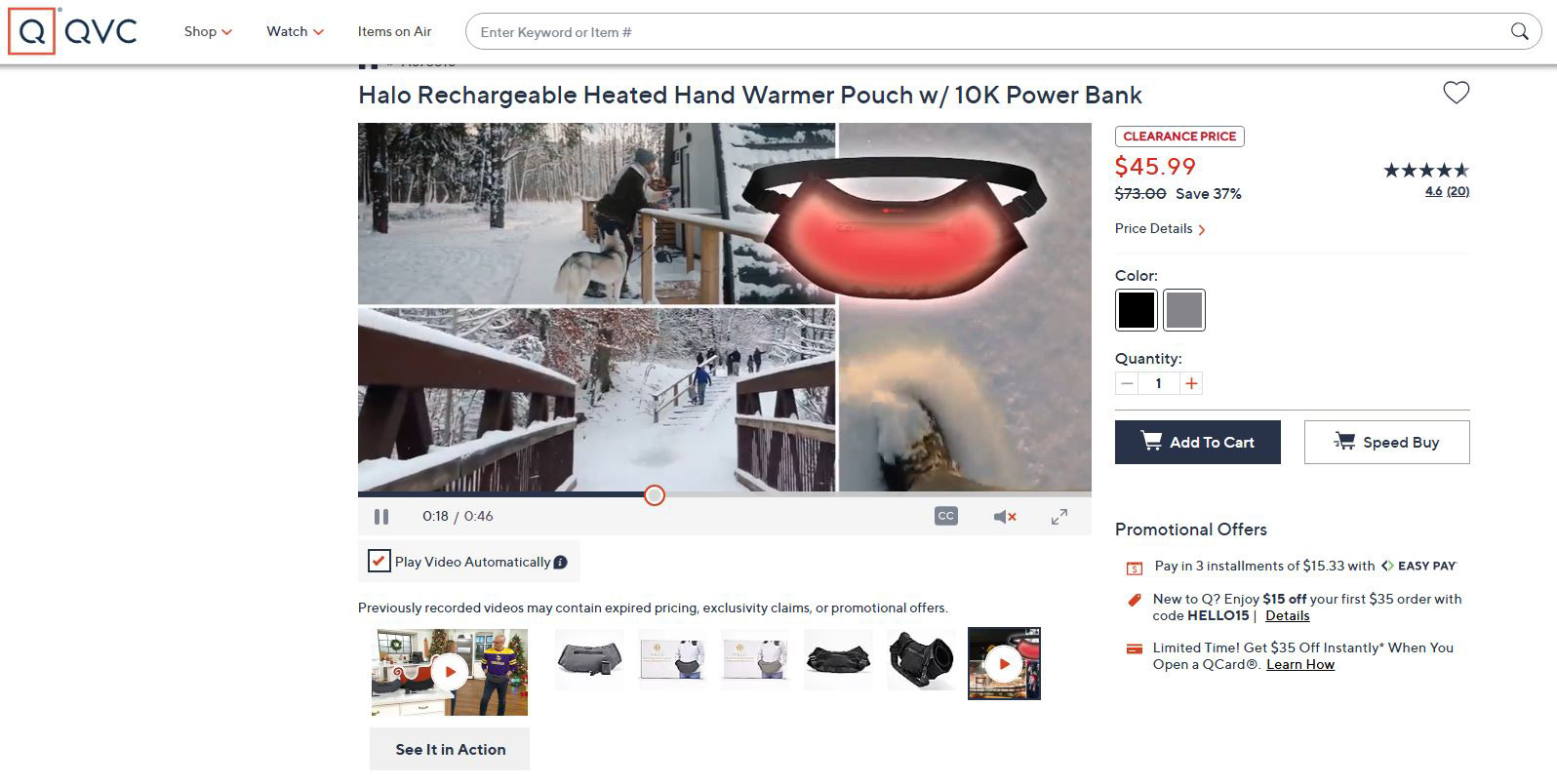Go to Items on Air
This screenshot has height=784, width=1557.
394,31
